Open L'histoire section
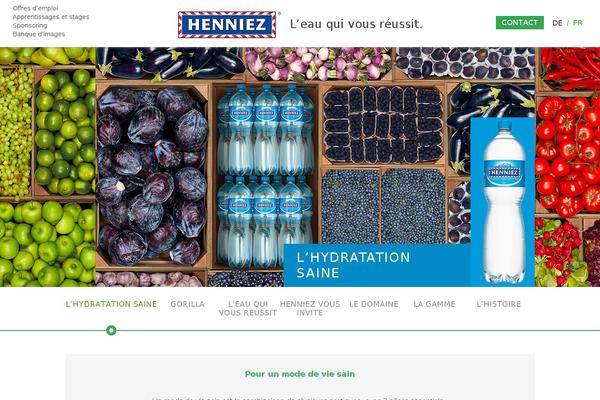Screen dimensions: 600x400 pos(499,304)
